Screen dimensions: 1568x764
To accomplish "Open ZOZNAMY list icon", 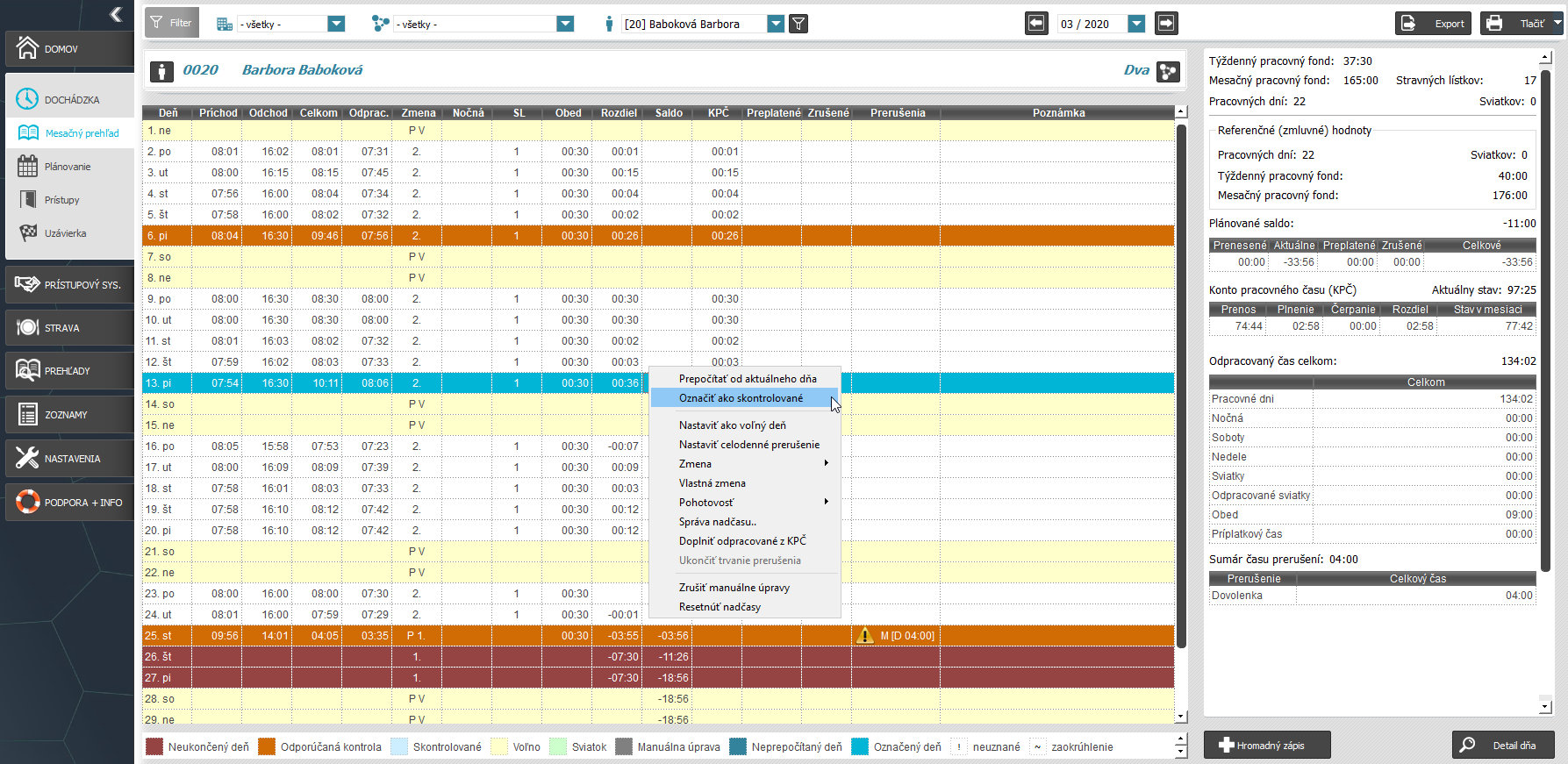I will coord(27,414).
